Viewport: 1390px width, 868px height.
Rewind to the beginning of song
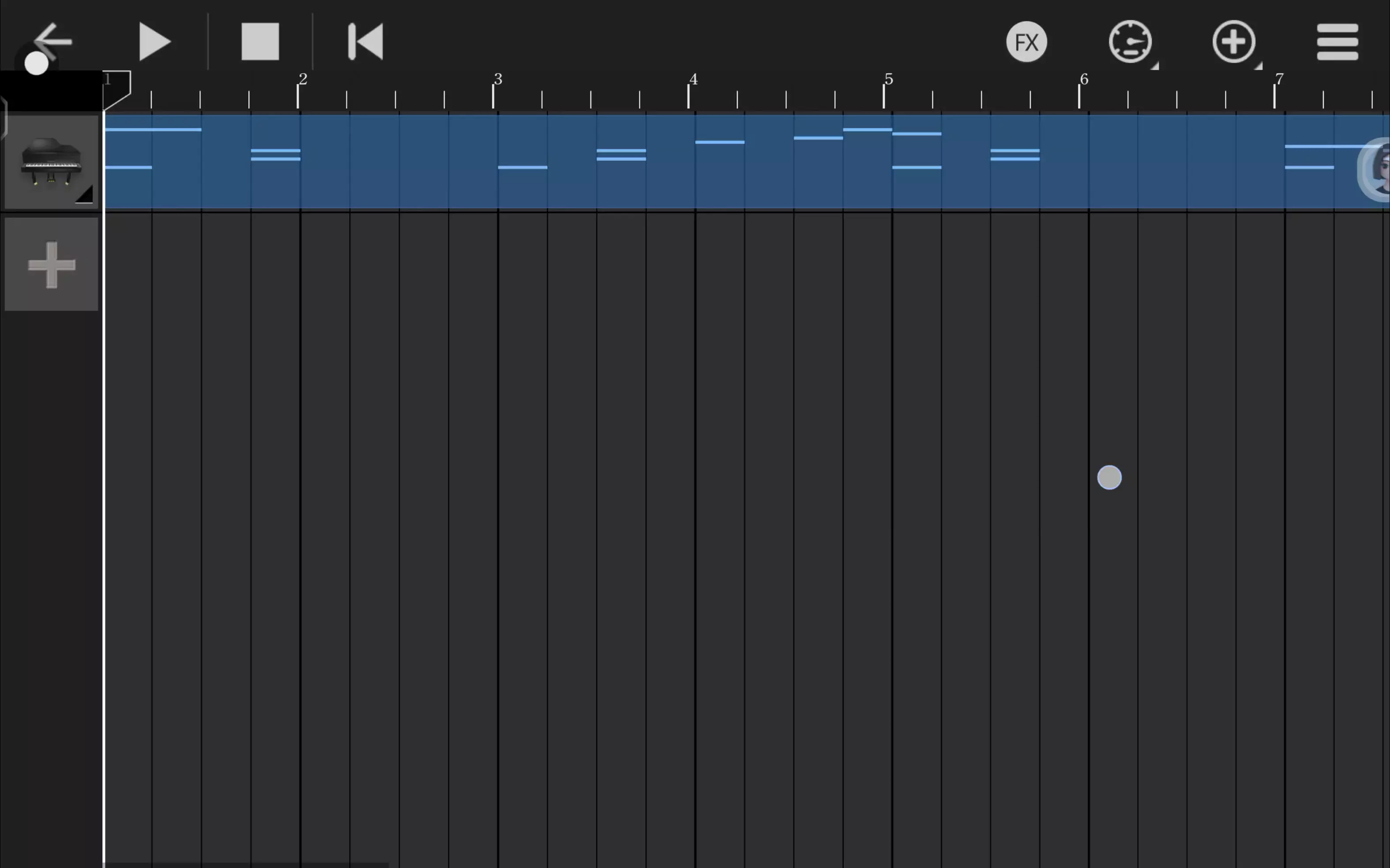click(366, 42)
